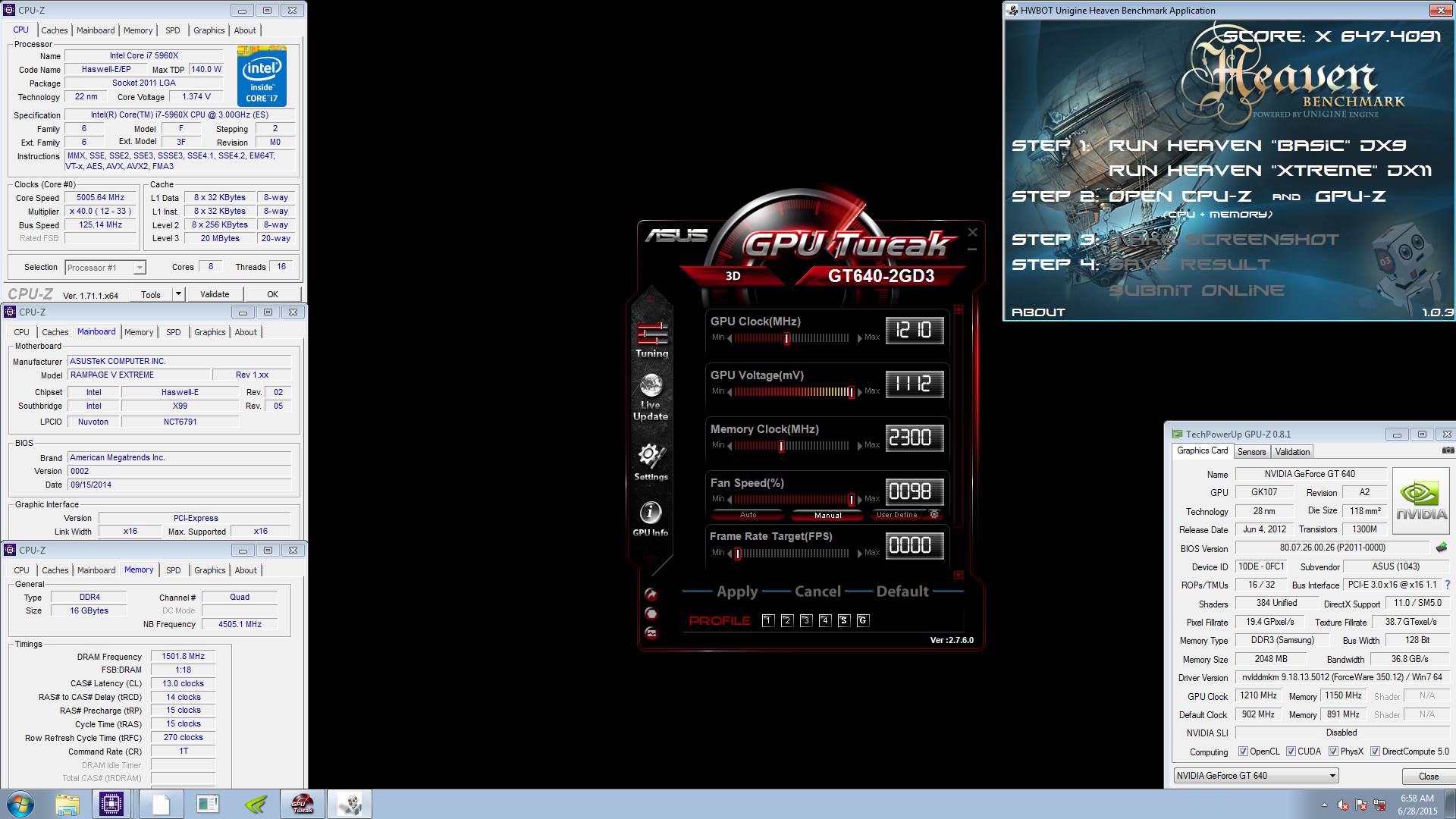
Task: Open GPU Tweak Settings
Action: pyautogui.click(x=651, y=462)
